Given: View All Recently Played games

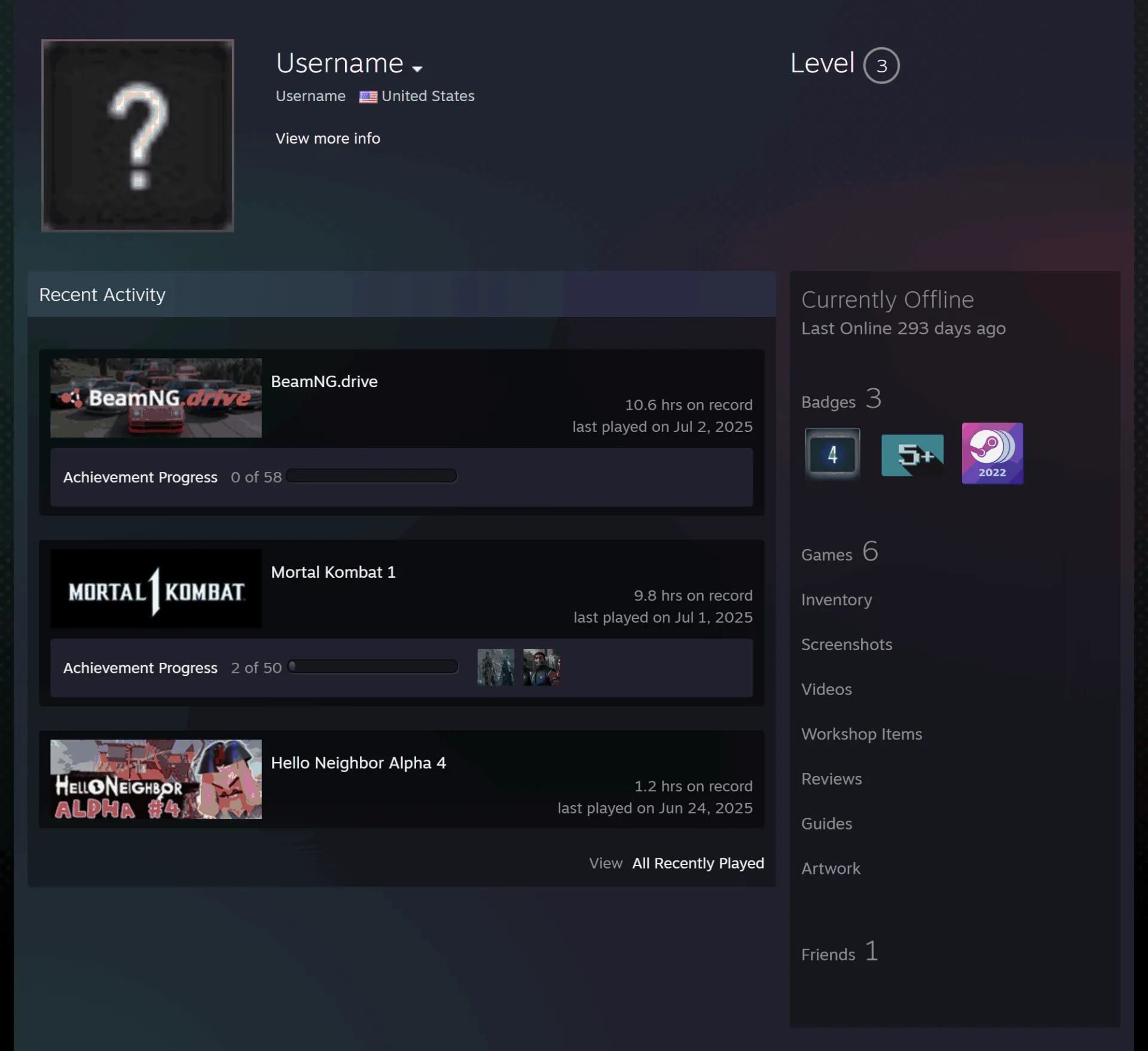Looking at the screenshot, I should point(698,863).
